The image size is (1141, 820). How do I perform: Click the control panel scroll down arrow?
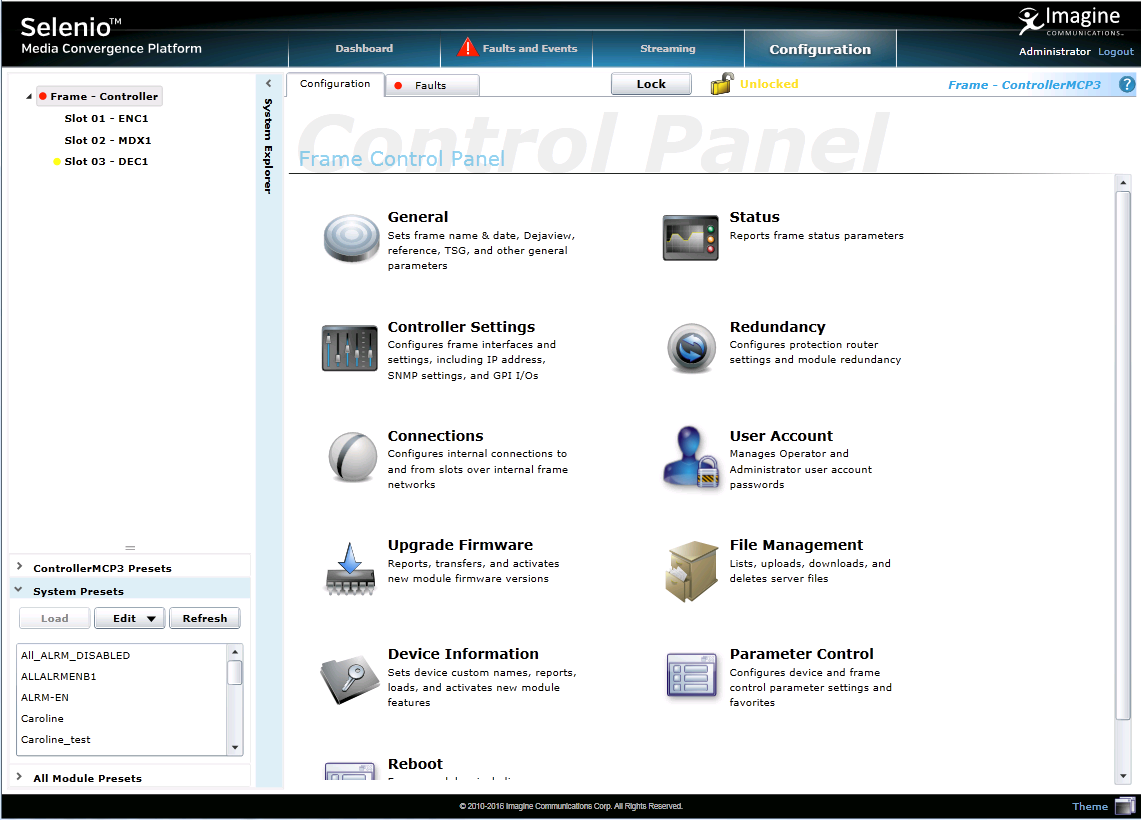pos(1123,776)
